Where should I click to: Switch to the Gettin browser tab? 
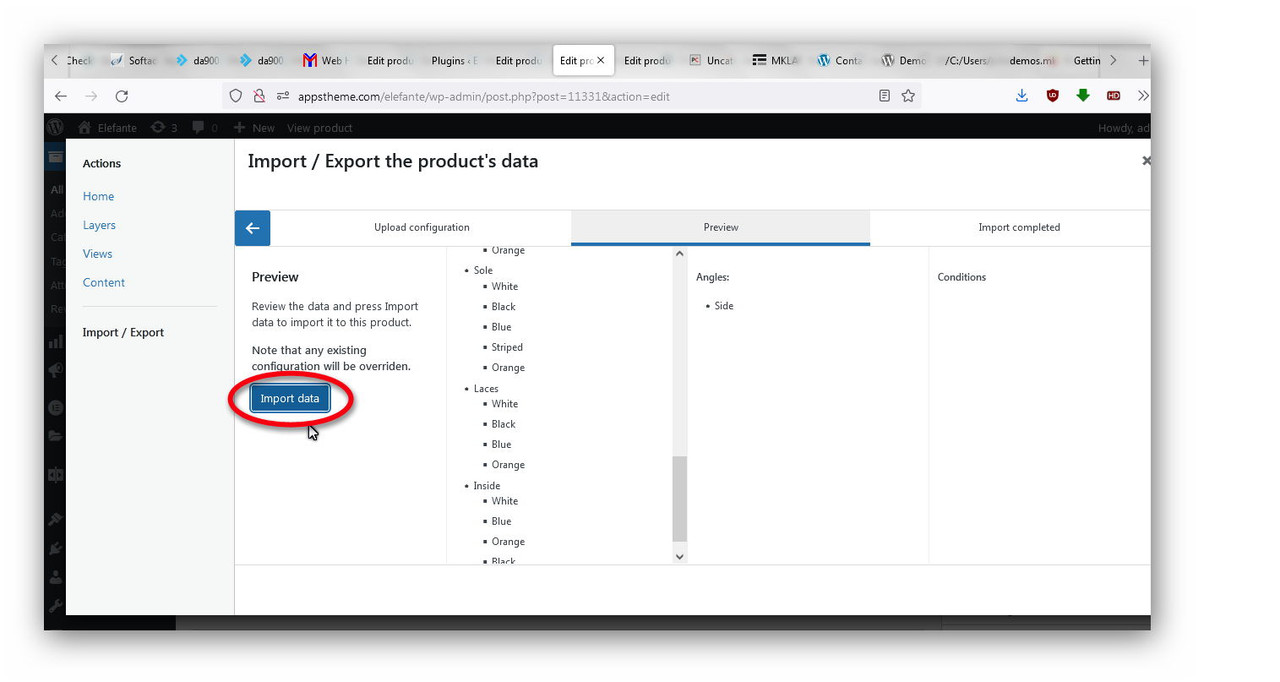1087,60
